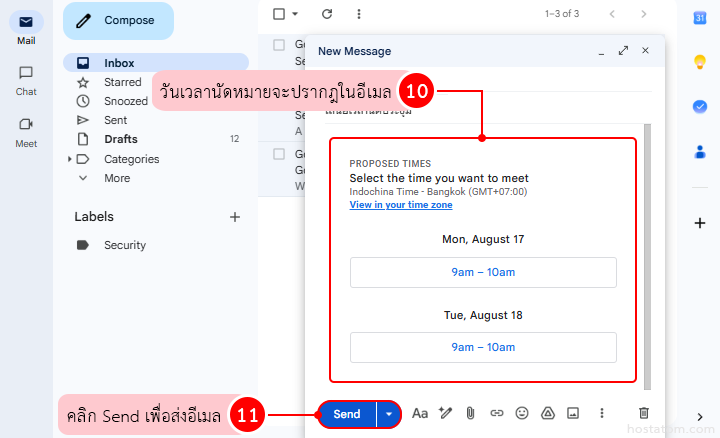Open the Inbox folder
Screen dimensions: 720x438
tap(156, 63)
